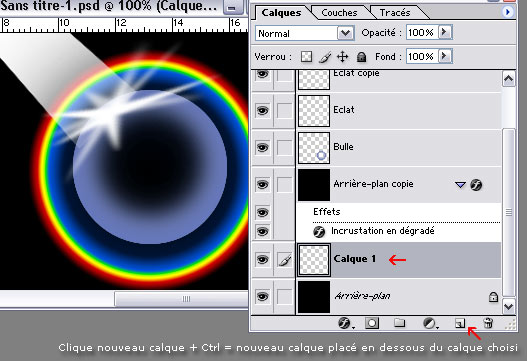Image resolution: width=527 pixels, height=361 pixels.
Task: Enable lock image pixels brush icon
Action: [325, 57]
